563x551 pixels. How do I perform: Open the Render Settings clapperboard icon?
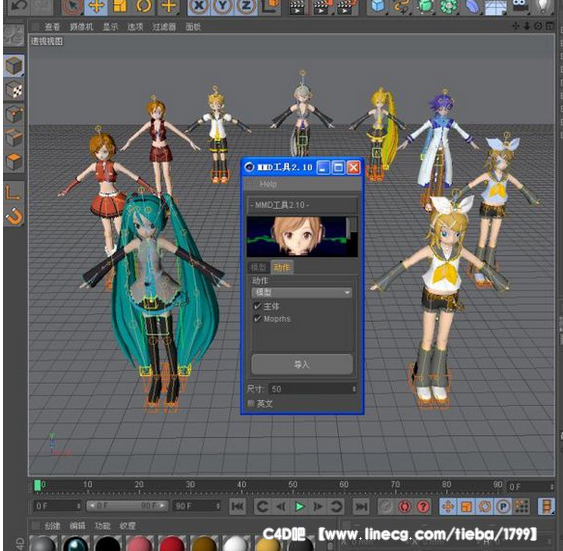[x=346, y=7]
